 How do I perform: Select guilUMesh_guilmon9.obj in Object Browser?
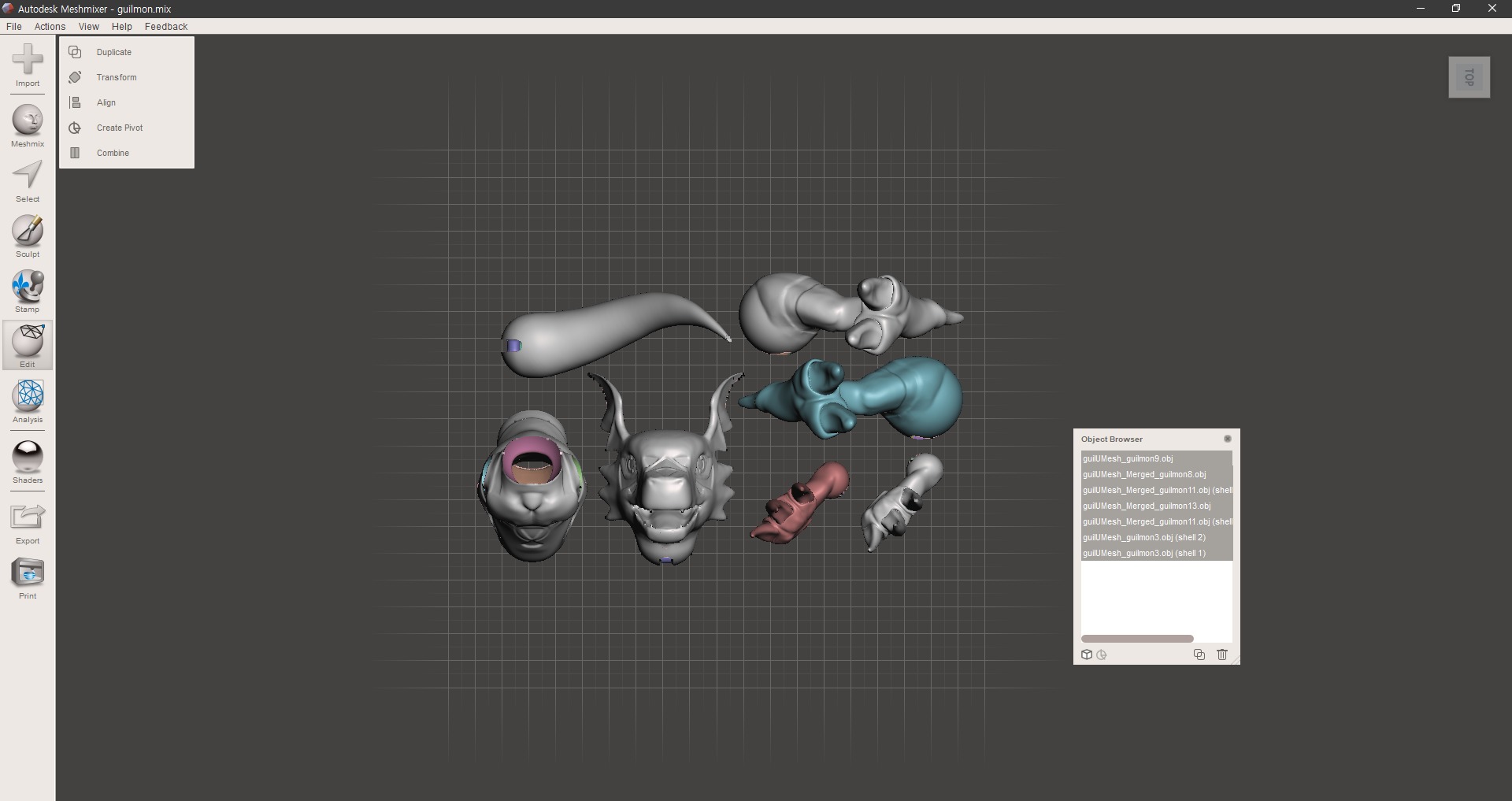(1157, 458)
